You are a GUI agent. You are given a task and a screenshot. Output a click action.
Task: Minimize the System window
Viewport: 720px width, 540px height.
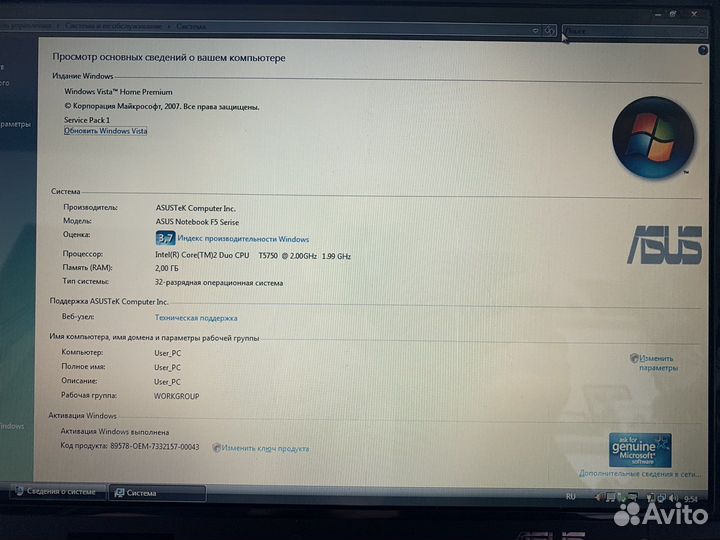pos(658,14)
